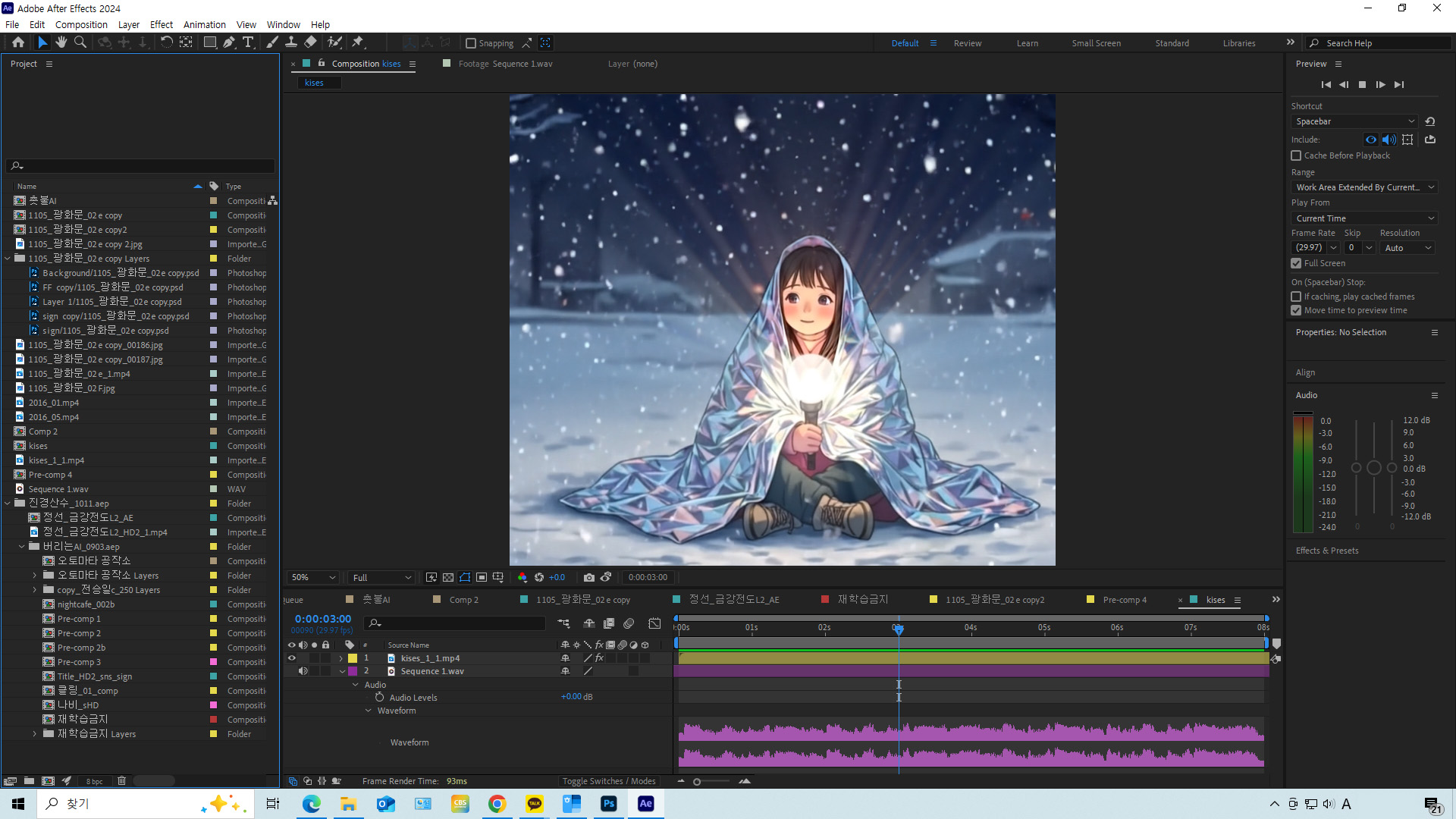Open the Animation menu
The height and width of the screenshot is (819, 1456).
pos(204,24)
